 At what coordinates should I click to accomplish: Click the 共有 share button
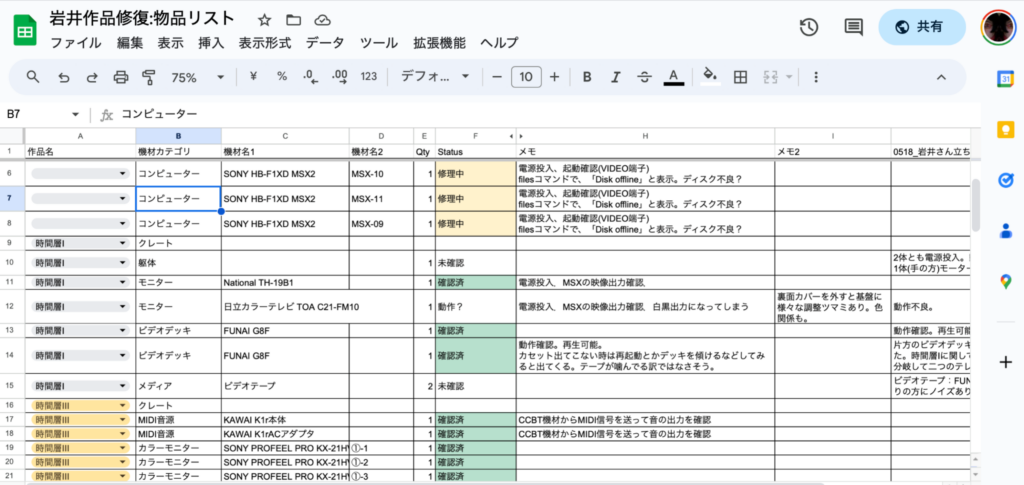921,27
